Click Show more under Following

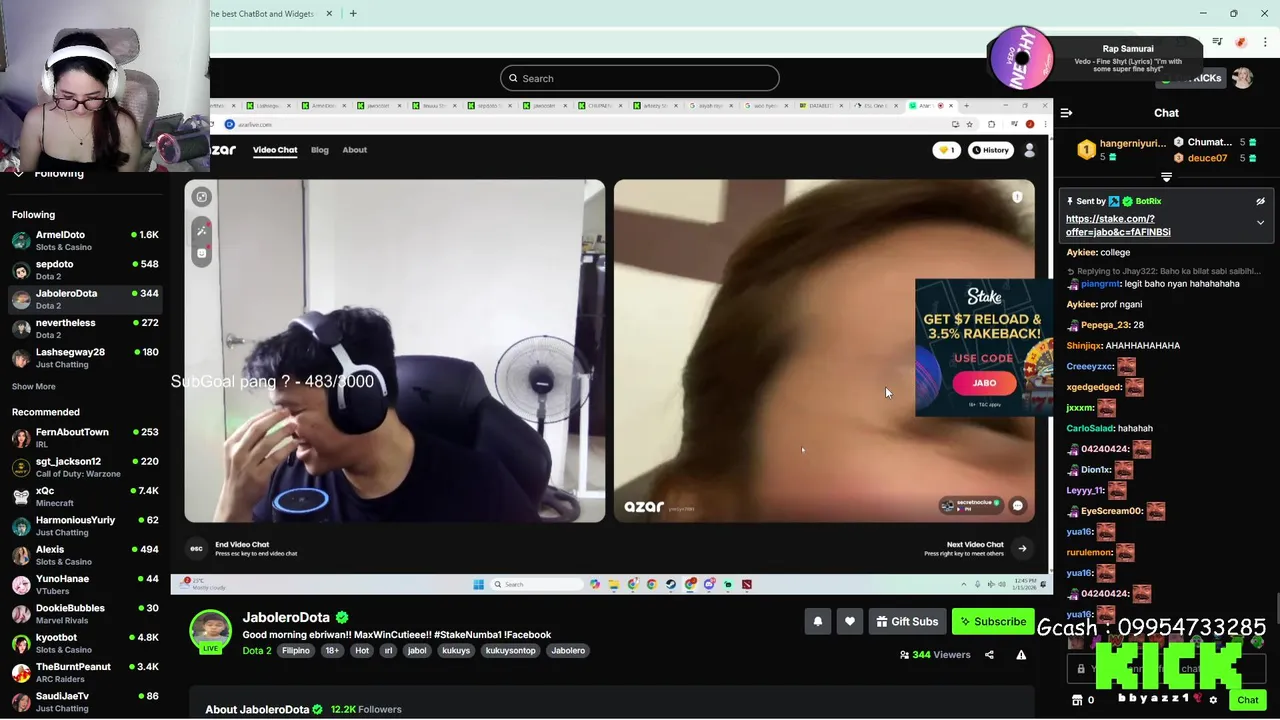(33, 386)
